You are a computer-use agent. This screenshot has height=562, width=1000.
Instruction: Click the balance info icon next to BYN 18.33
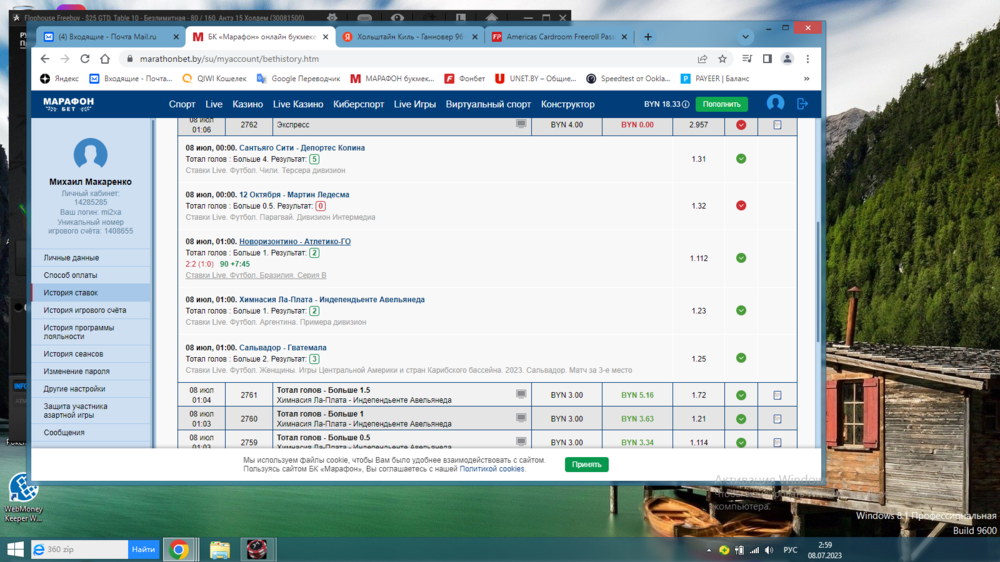pos(685,104)
